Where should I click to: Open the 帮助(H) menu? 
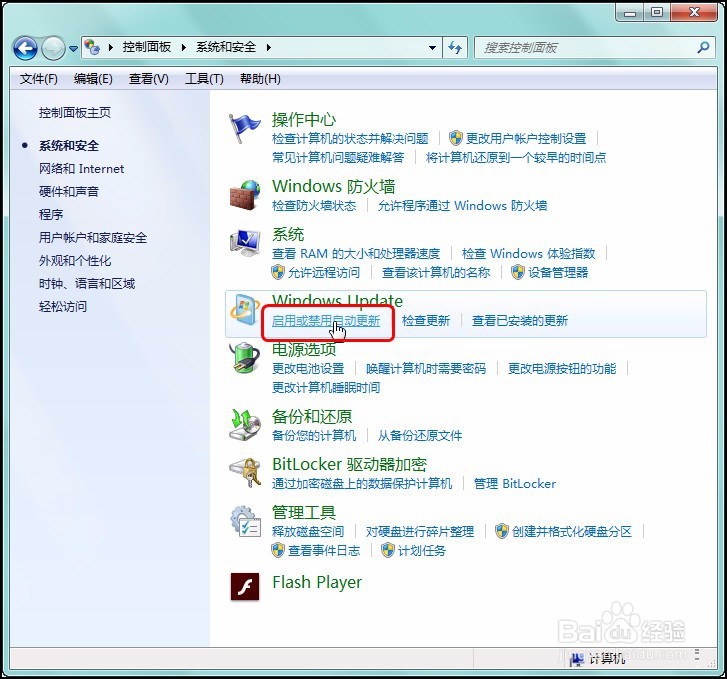pyautogui.click(x=260, y=79)
